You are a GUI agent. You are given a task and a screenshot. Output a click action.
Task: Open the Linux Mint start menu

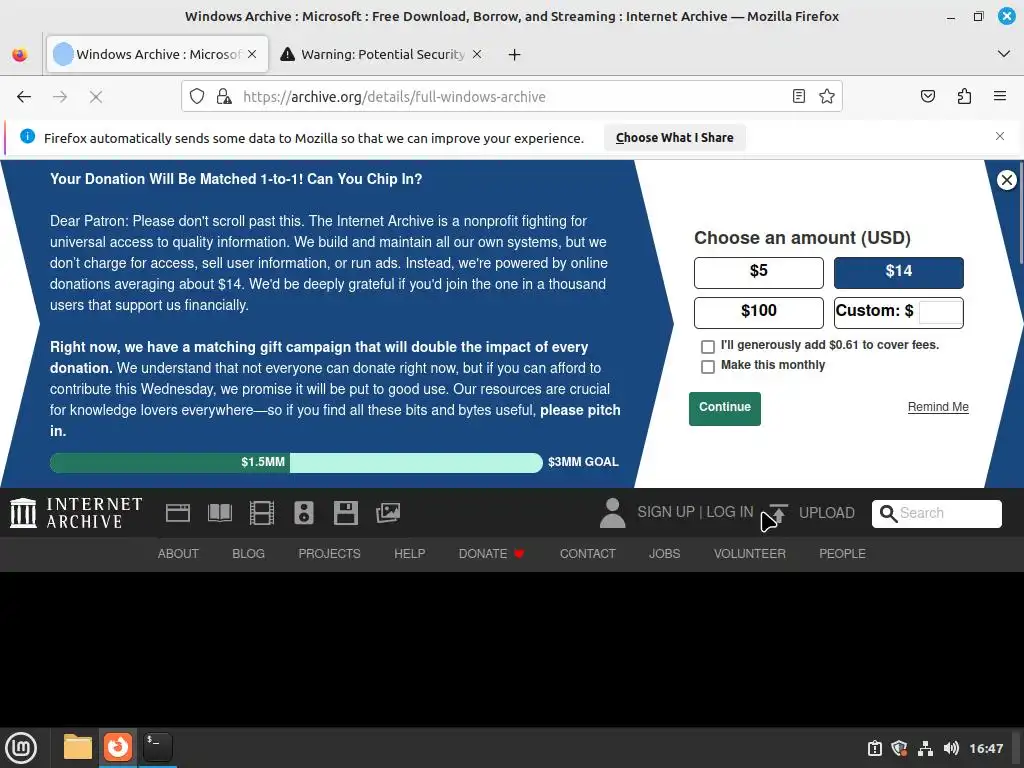(x=21, y=748)
